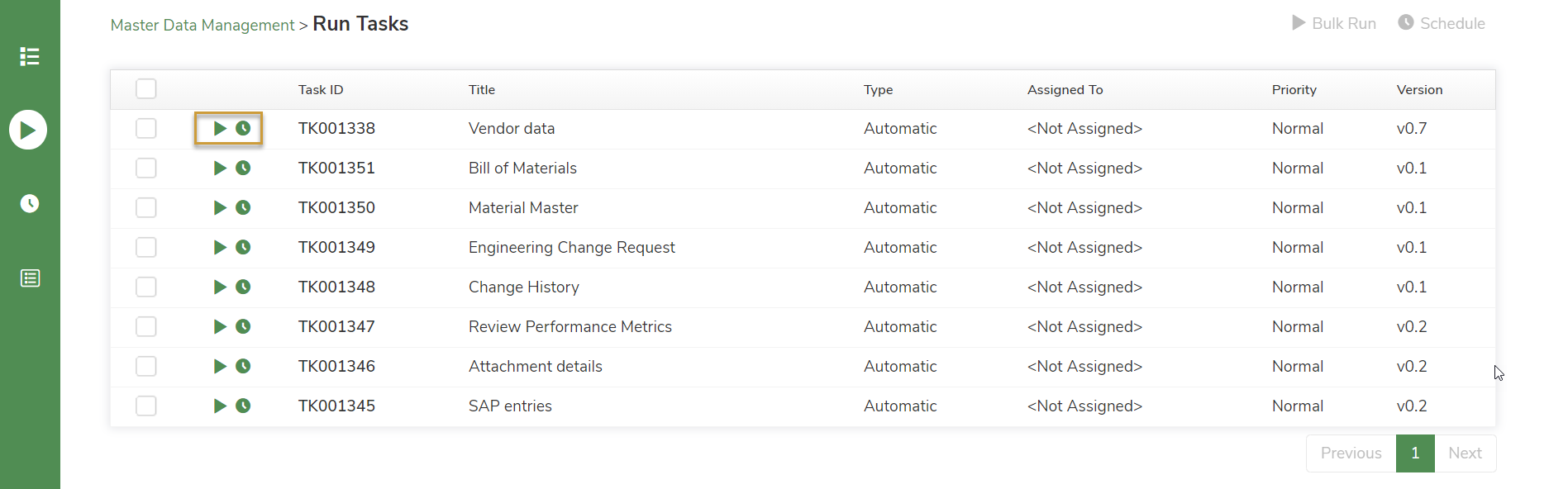This screenshot has height=489, width=1568.
Task: Go to the Next page
Action: 1464,453
